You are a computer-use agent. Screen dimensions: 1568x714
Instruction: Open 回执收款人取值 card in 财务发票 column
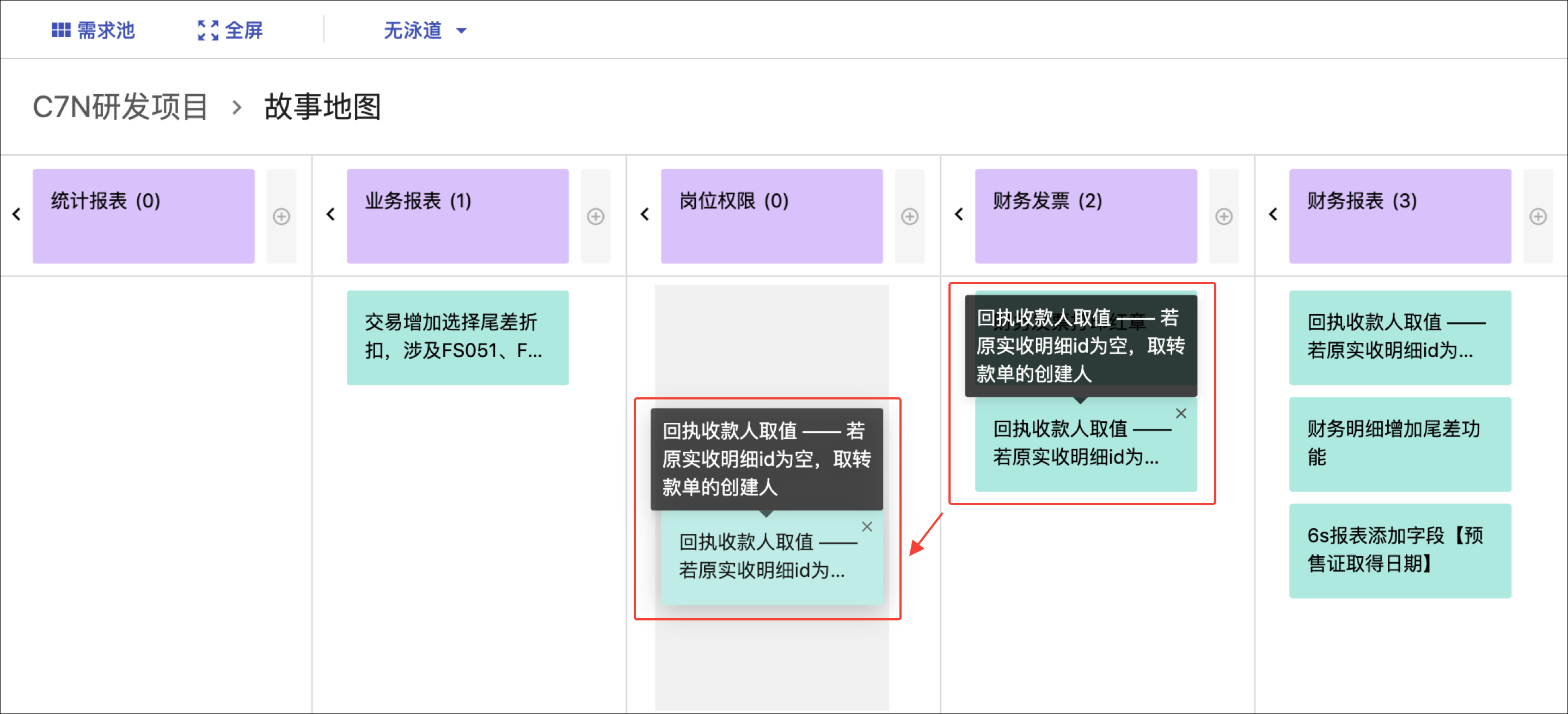click(x=1086, y=444)
